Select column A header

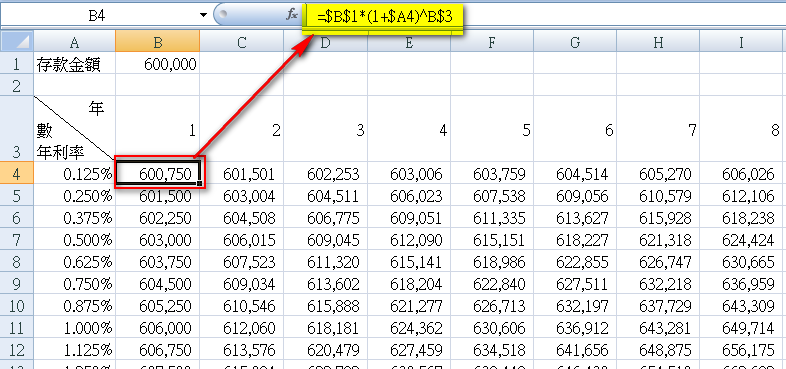coord(74,42)
